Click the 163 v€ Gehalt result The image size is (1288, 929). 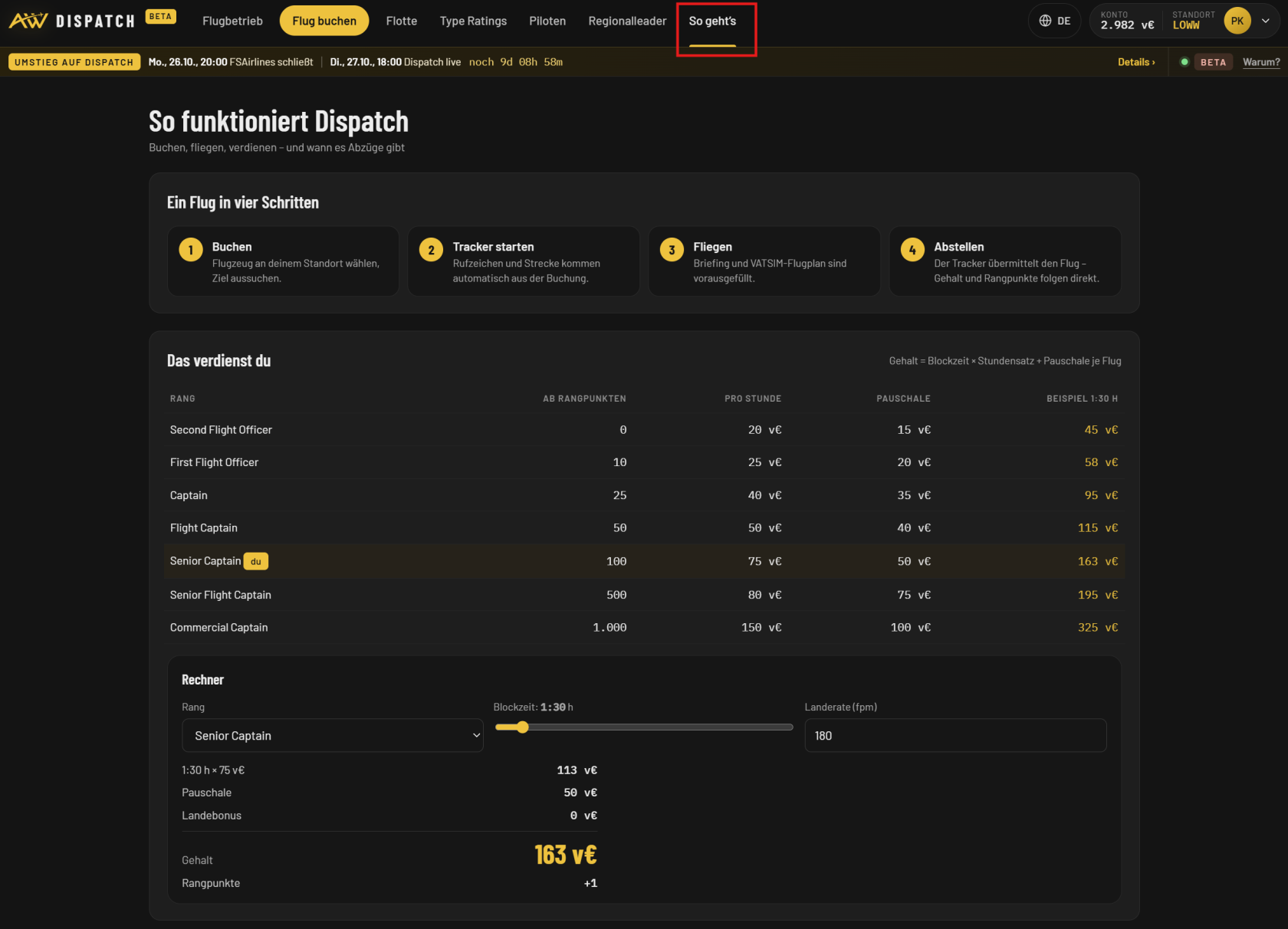coord(566,855)
